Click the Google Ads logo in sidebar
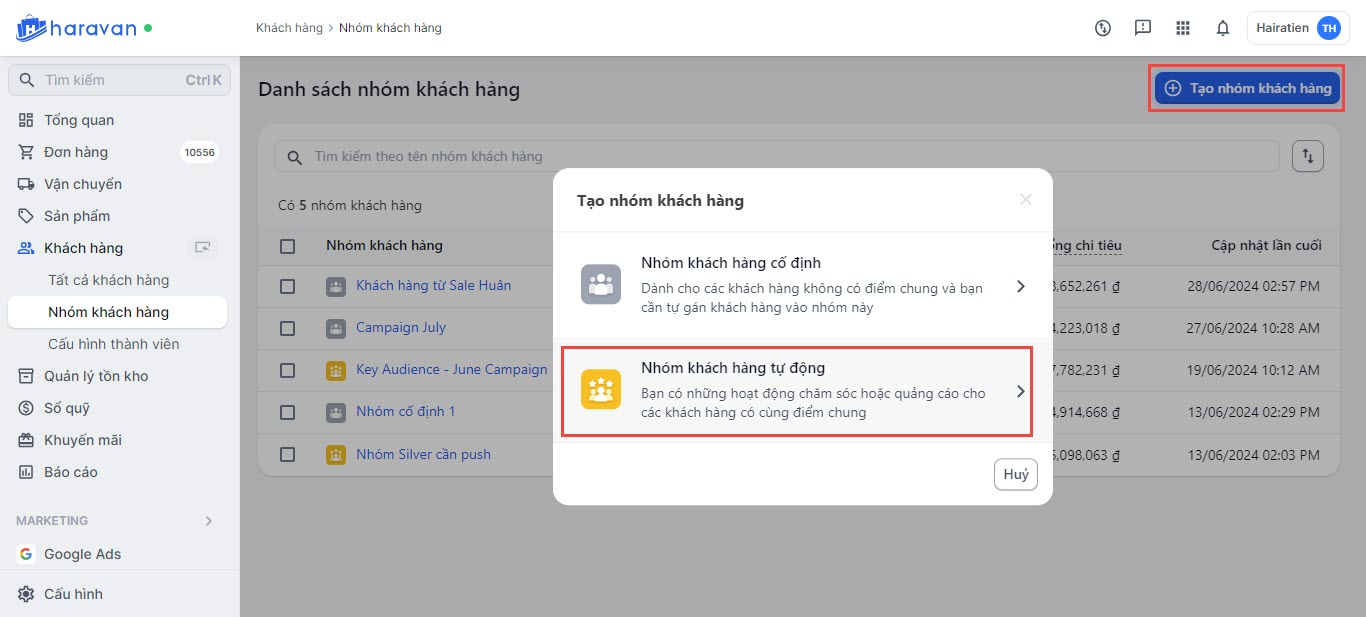1366x617 pixels. click(26, 554)
